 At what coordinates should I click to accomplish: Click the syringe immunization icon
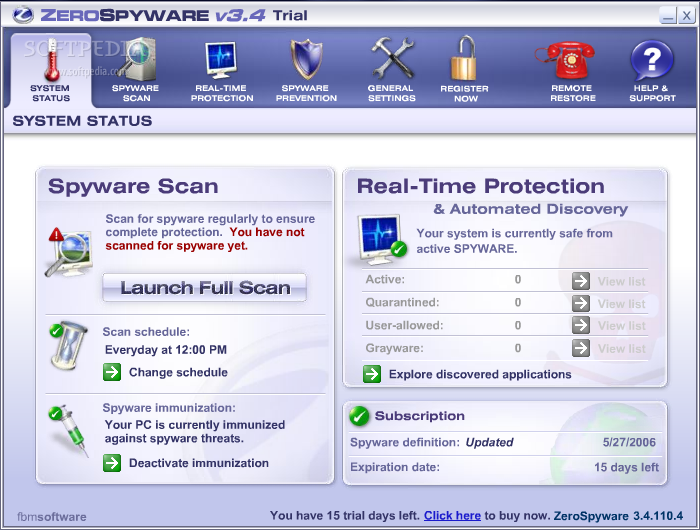coord(69,431)
